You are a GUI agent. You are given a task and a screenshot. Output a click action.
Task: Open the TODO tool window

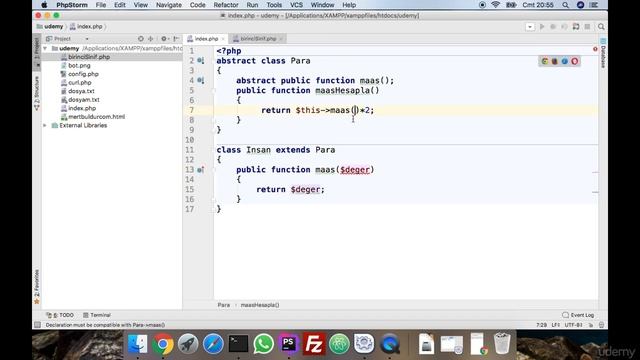pyautogui.click(x=60, y=315)
